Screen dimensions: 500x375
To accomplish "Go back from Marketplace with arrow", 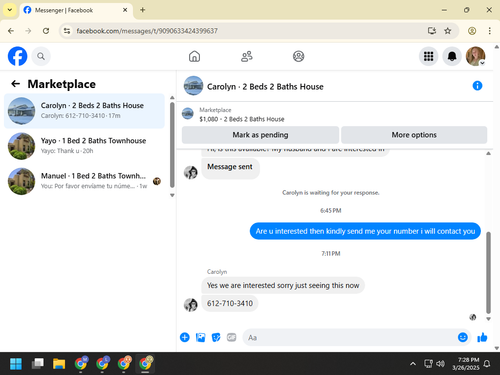I will pos(16,84).
